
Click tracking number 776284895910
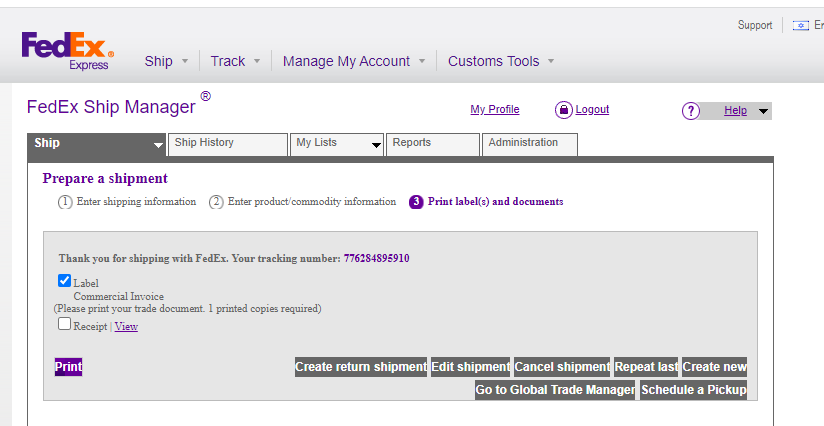[376, 258]
